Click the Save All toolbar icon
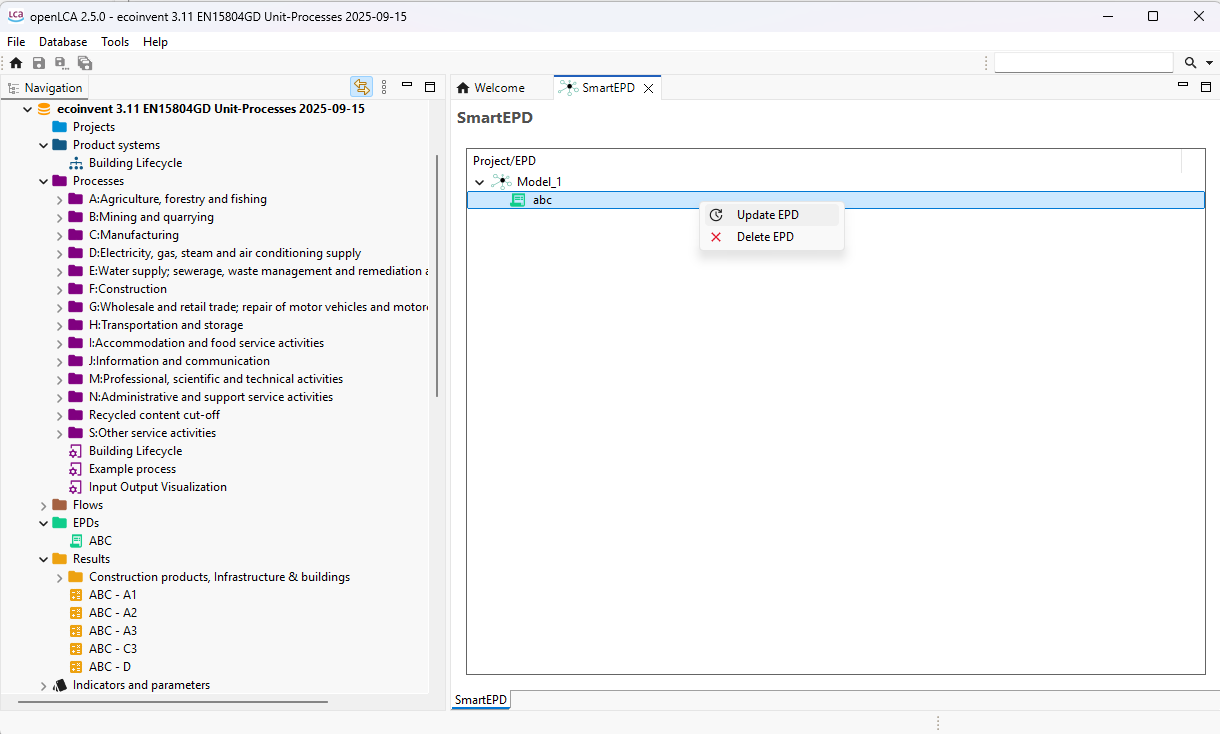 (x=85, y=63)
